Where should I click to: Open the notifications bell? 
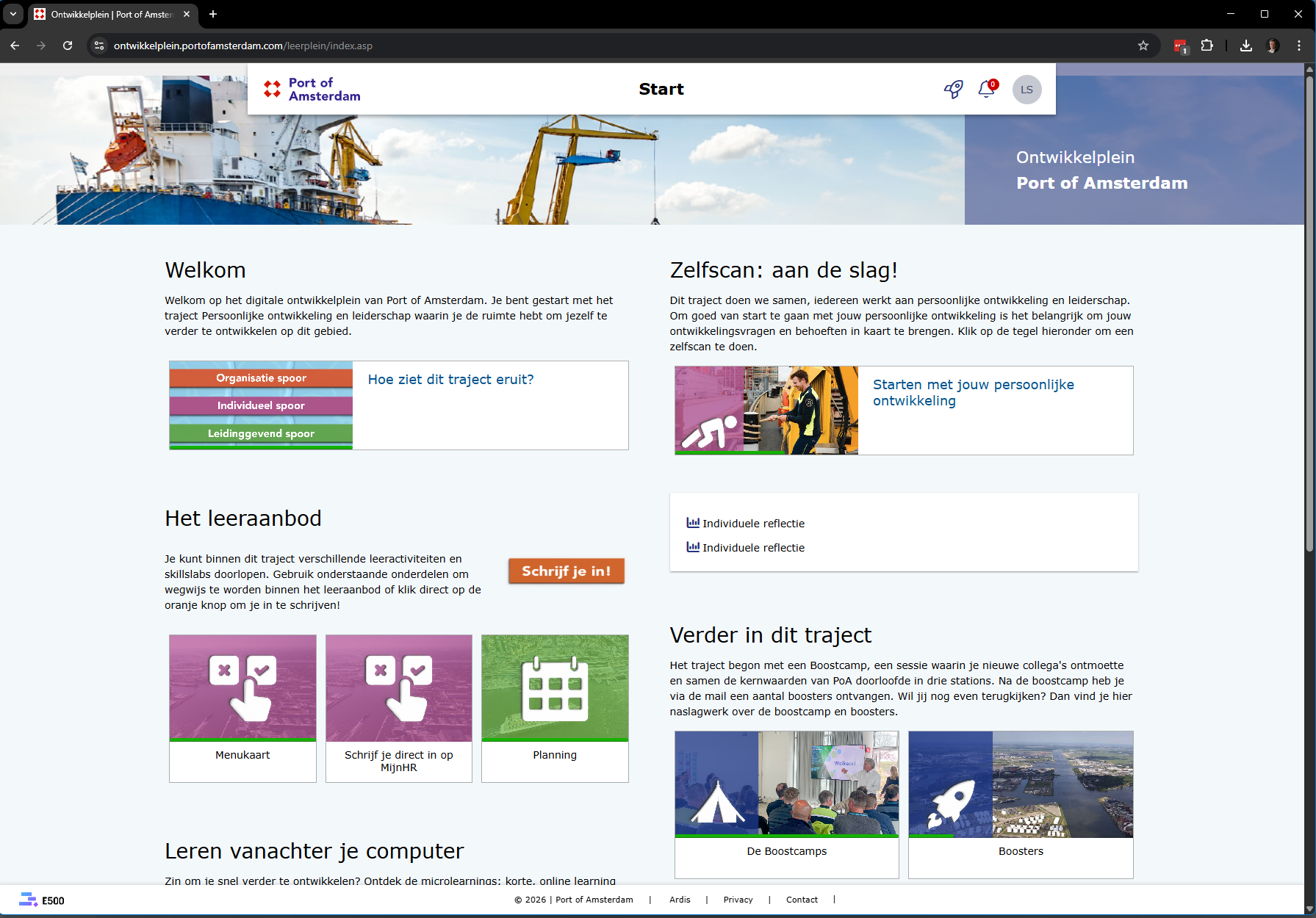point(986,90)
